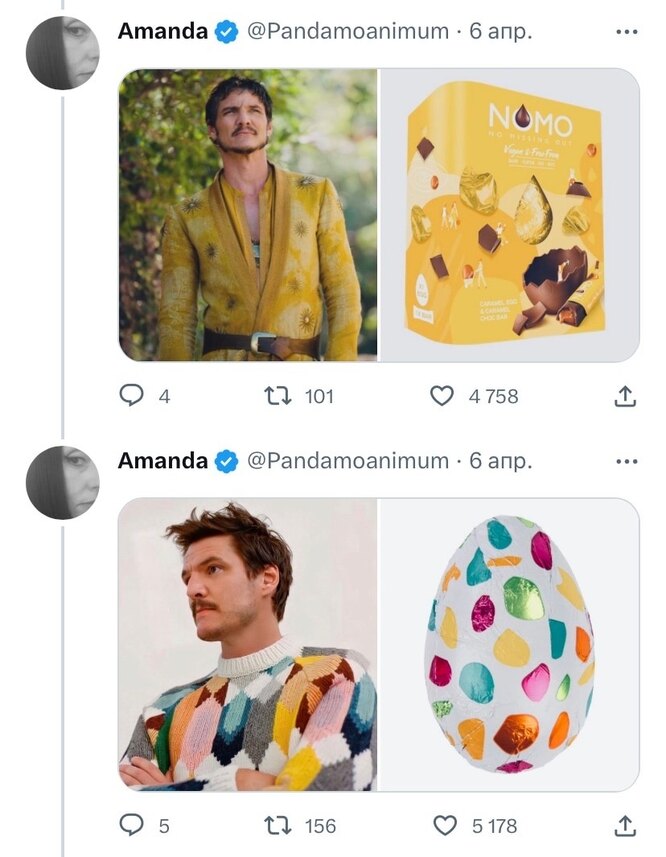Open more options menu on second tweet

click(x=627, y=461)
